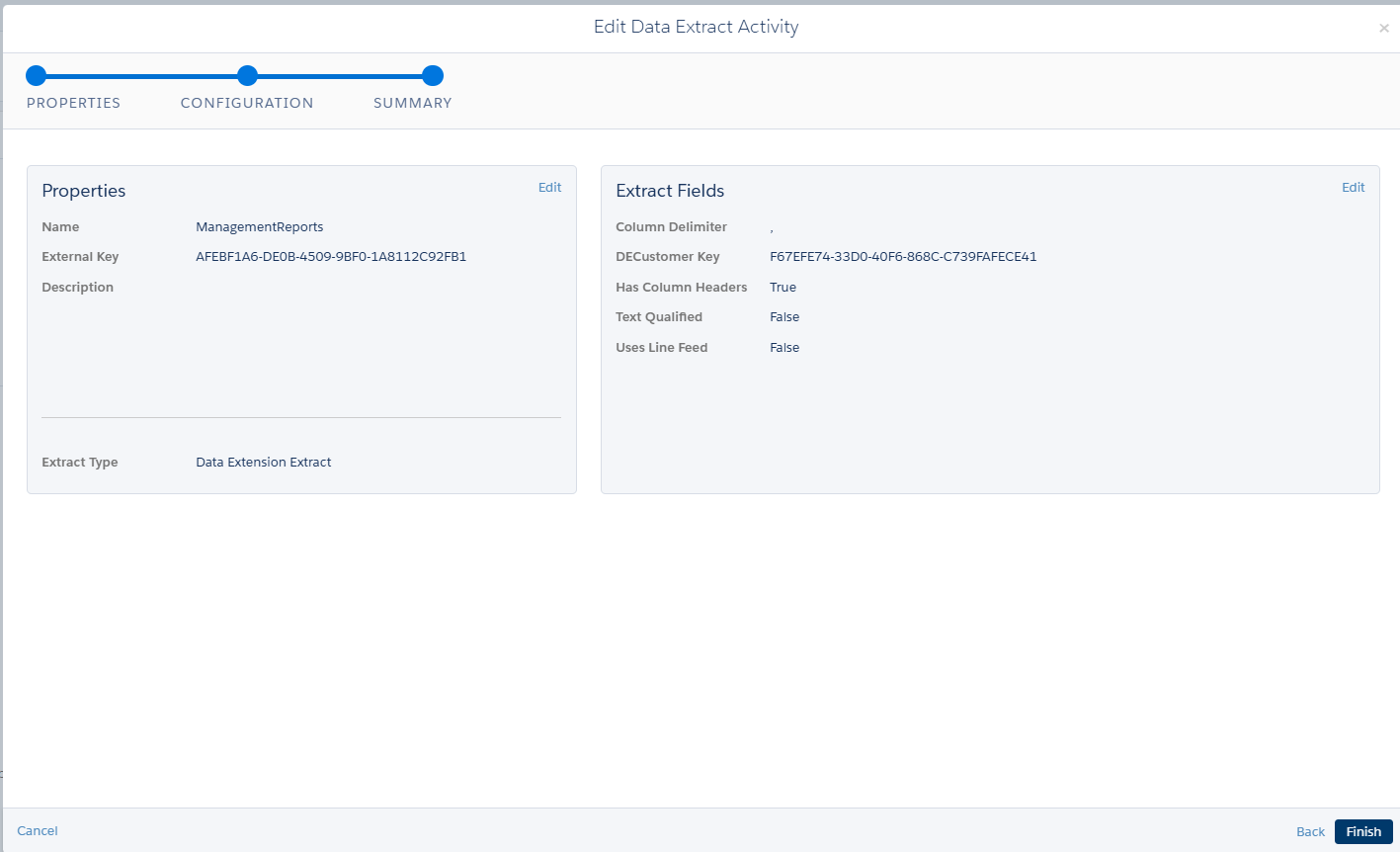Click the Uses Line Feed False value
The width and height of the screenshot is (1400, 852).
pyautogui.click(x=784, y=348)
